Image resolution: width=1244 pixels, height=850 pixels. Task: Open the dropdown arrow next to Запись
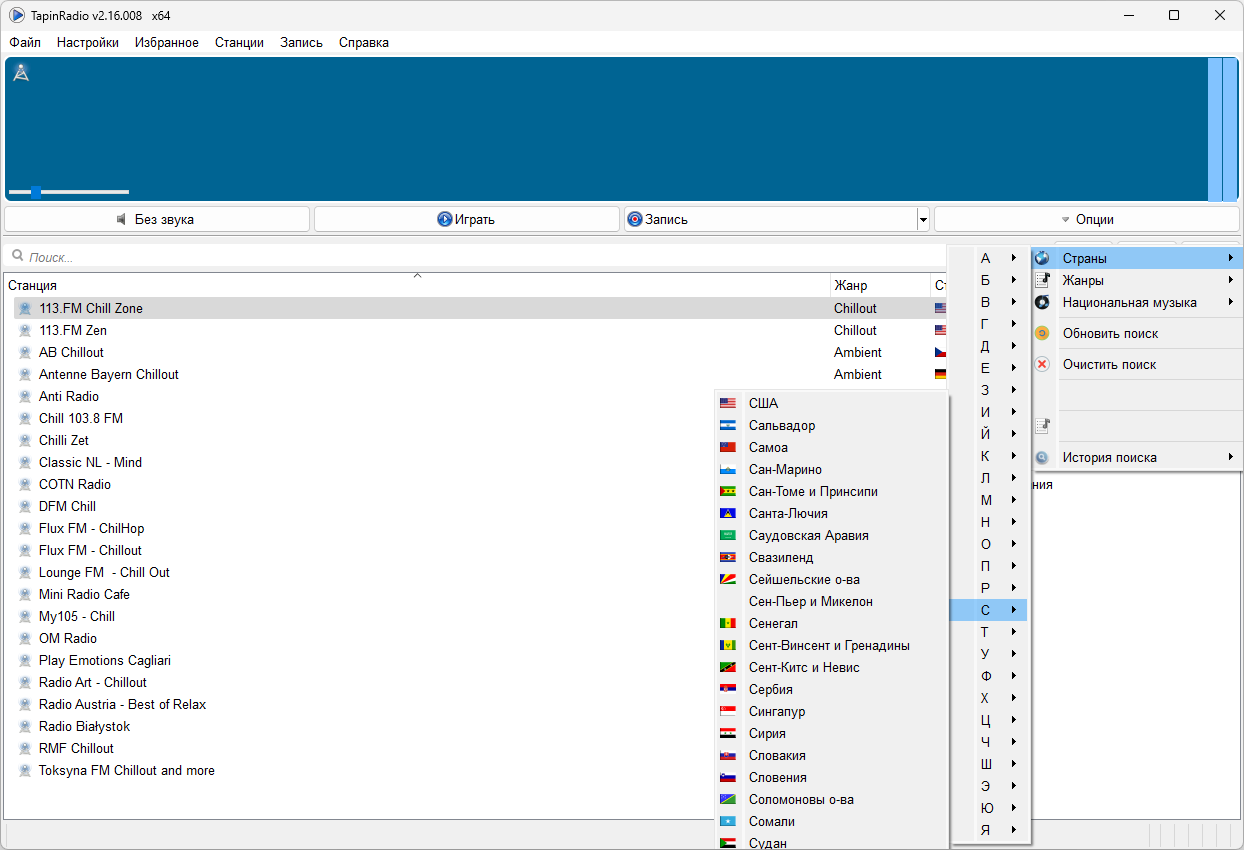pyautogui.click(x=923, y=219)
